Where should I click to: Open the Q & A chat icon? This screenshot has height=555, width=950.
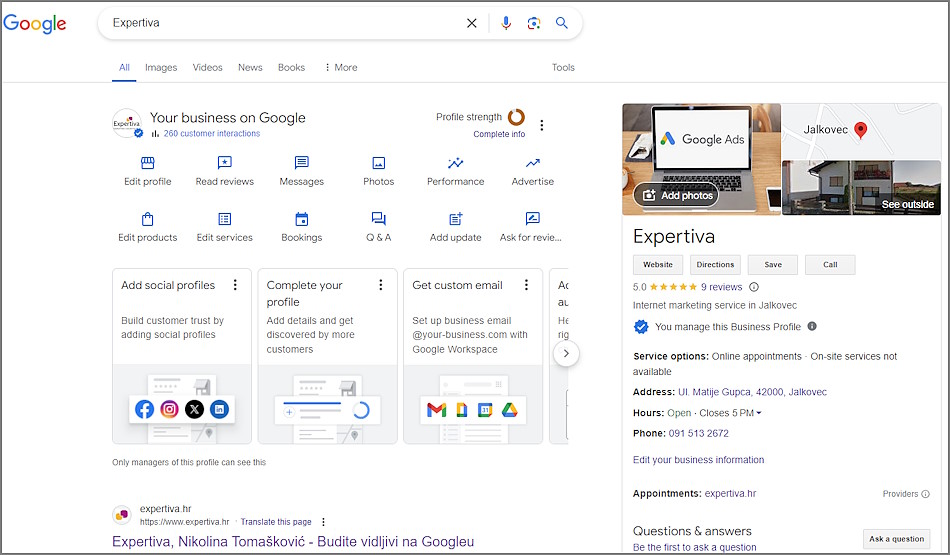378,219
